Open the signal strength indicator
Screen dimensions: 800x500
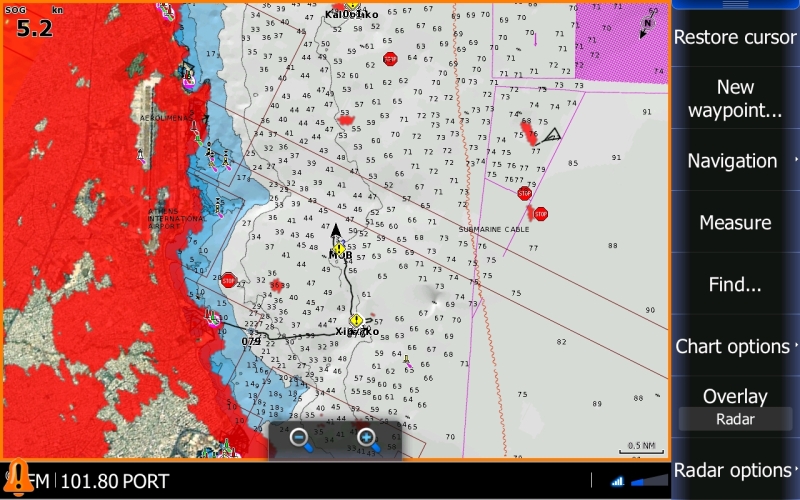(617, 481)
